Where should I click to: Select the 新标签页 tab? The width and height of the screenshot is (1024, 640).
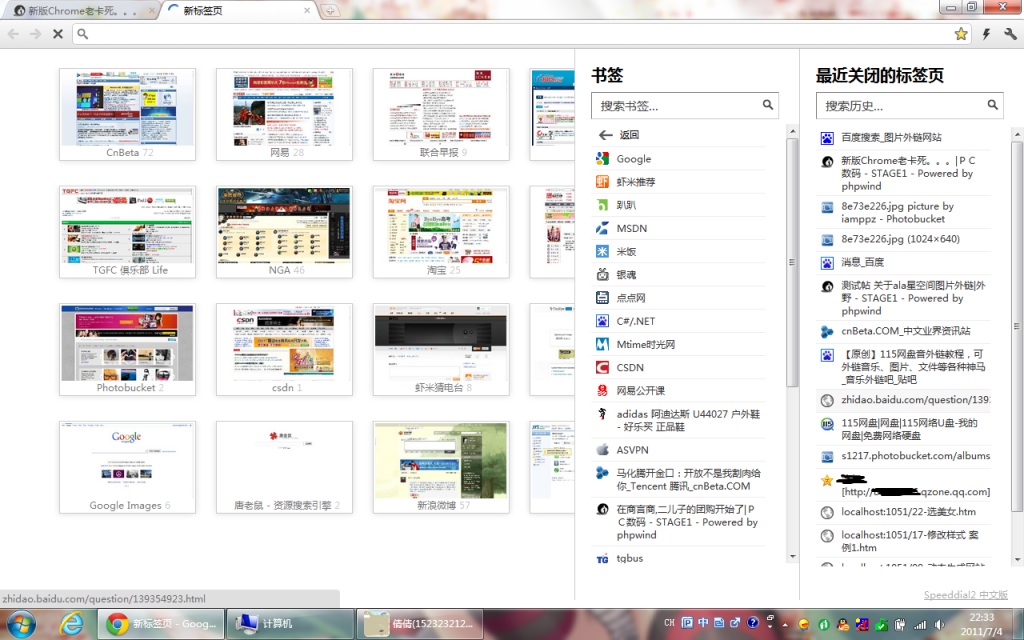tap(239, 10)
